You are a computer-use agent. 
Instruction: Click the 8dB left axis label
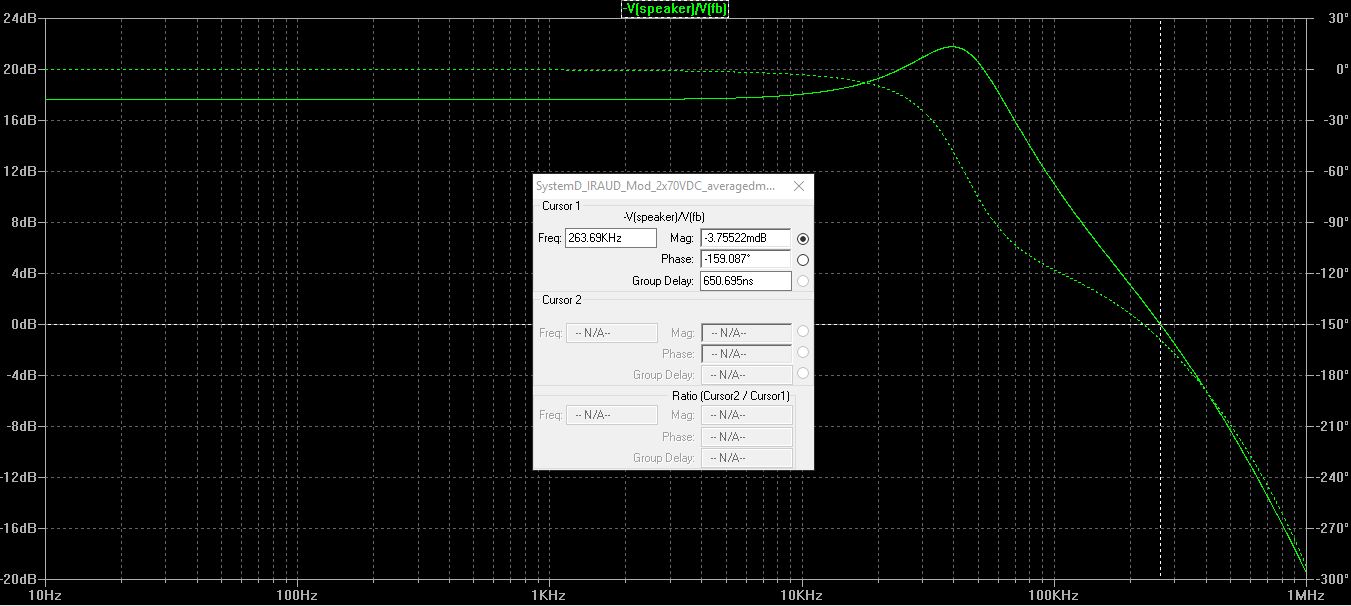pyautogui.click(x=26, y=222)
